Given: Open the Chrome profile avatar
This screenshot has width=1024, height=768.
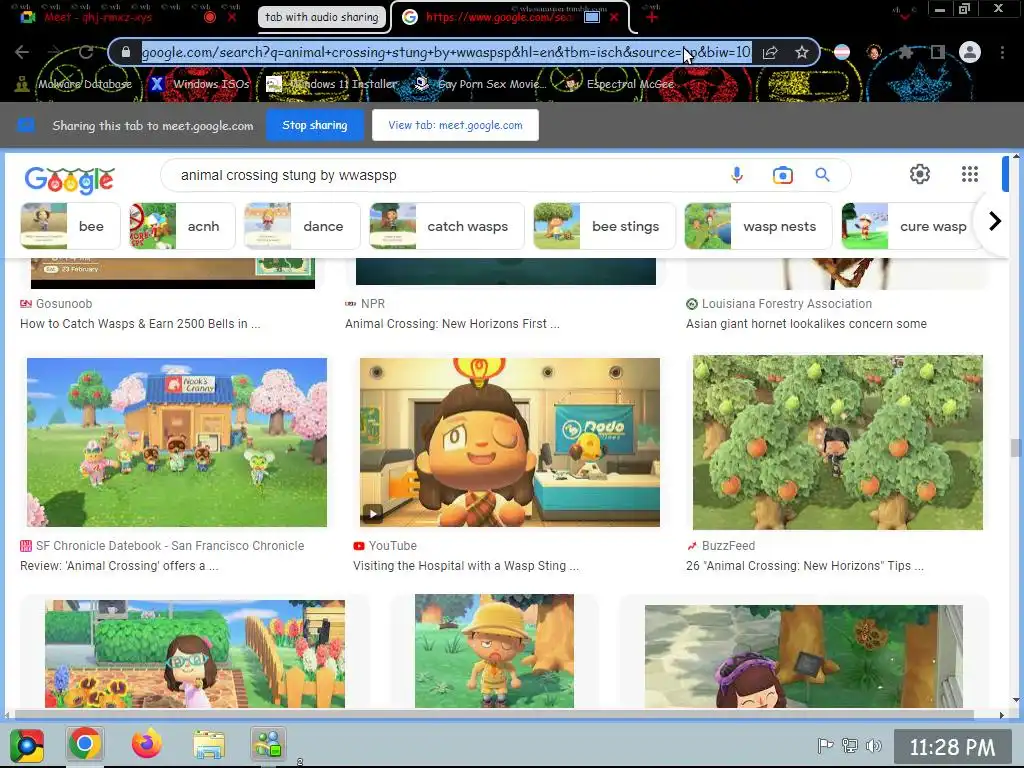Looking at the screenshot, I should click(970, 52).
